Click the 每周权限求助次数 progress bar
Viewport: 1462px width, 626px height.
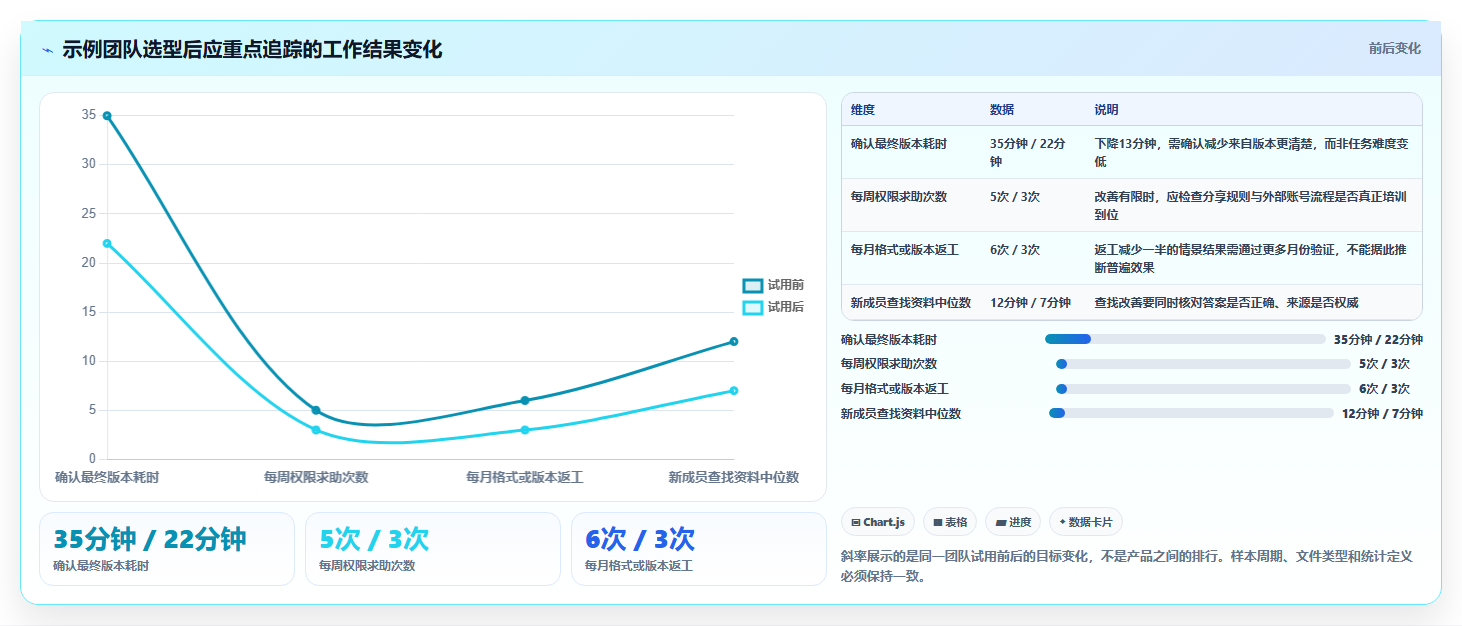[x=1203, y=364]
